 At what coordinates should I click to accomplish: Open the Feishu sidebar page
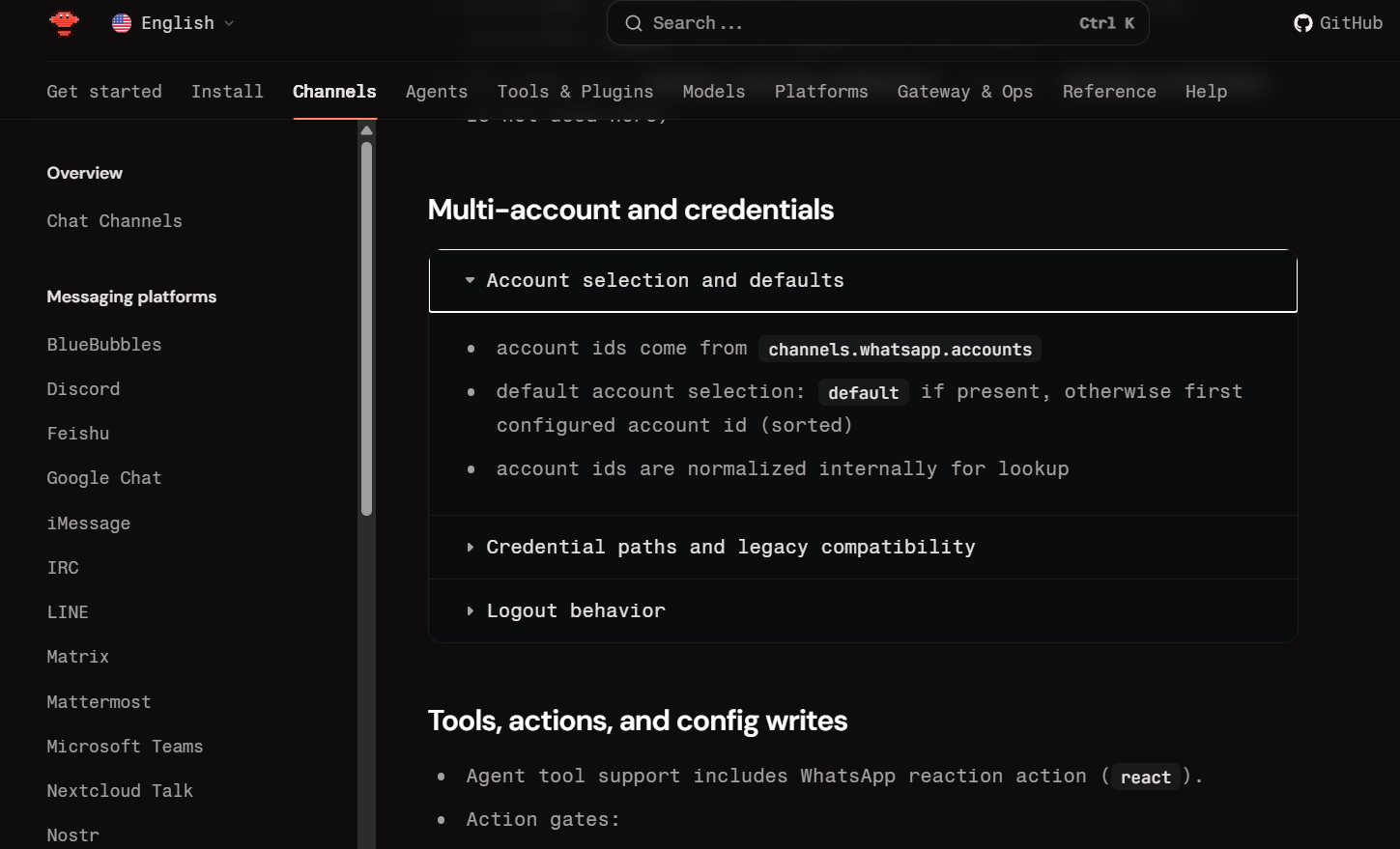coord(78,434)
